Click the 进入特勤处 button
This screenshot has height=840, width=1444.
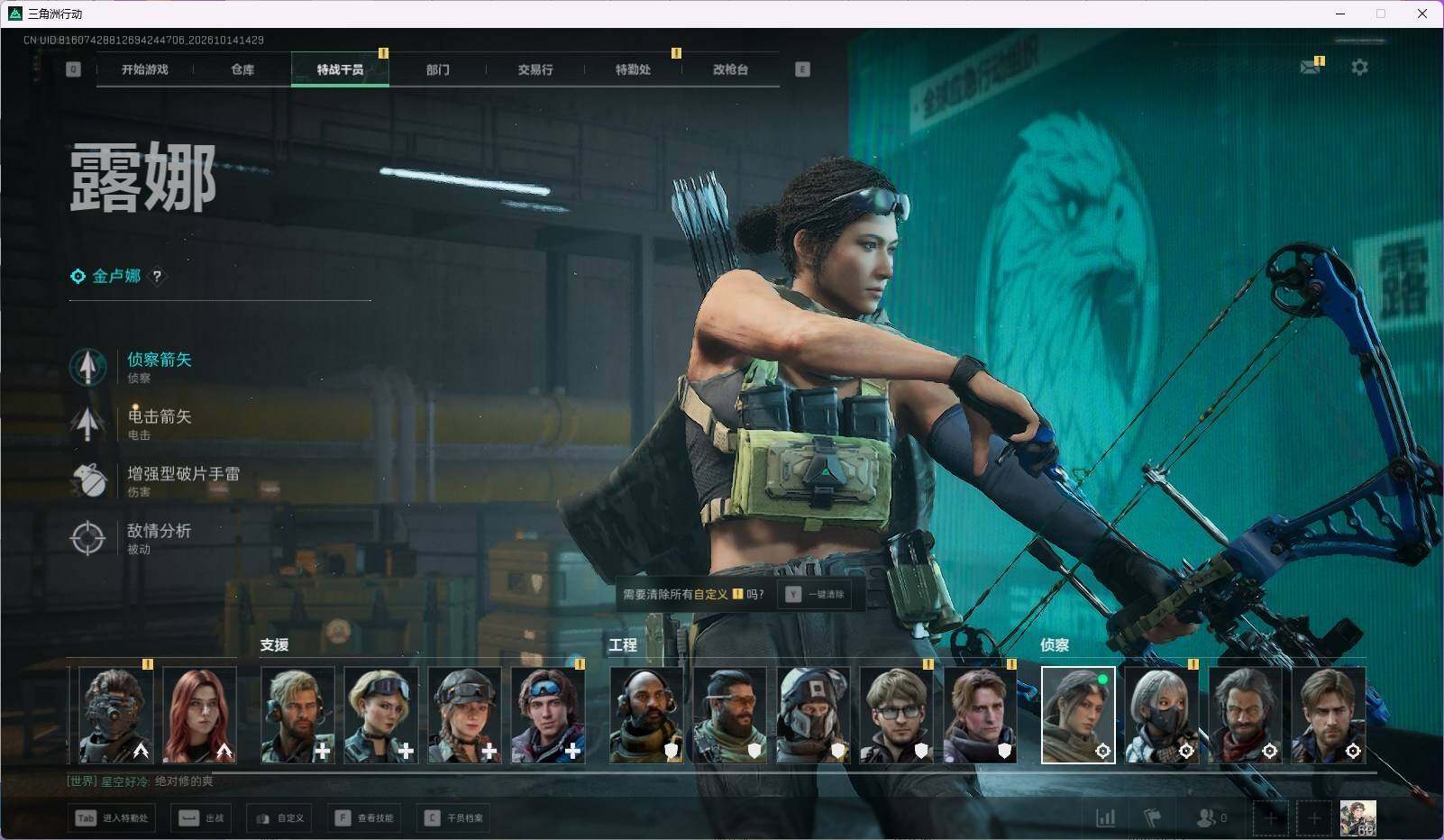pyautogui.click(x=112, y=818)
